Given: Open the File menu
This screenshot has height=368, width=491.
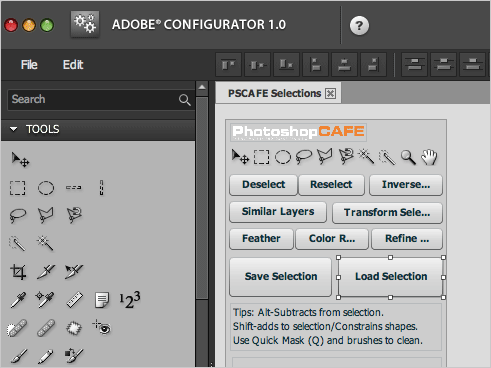Looking at the screenshot, I should [x=29, y=65].
